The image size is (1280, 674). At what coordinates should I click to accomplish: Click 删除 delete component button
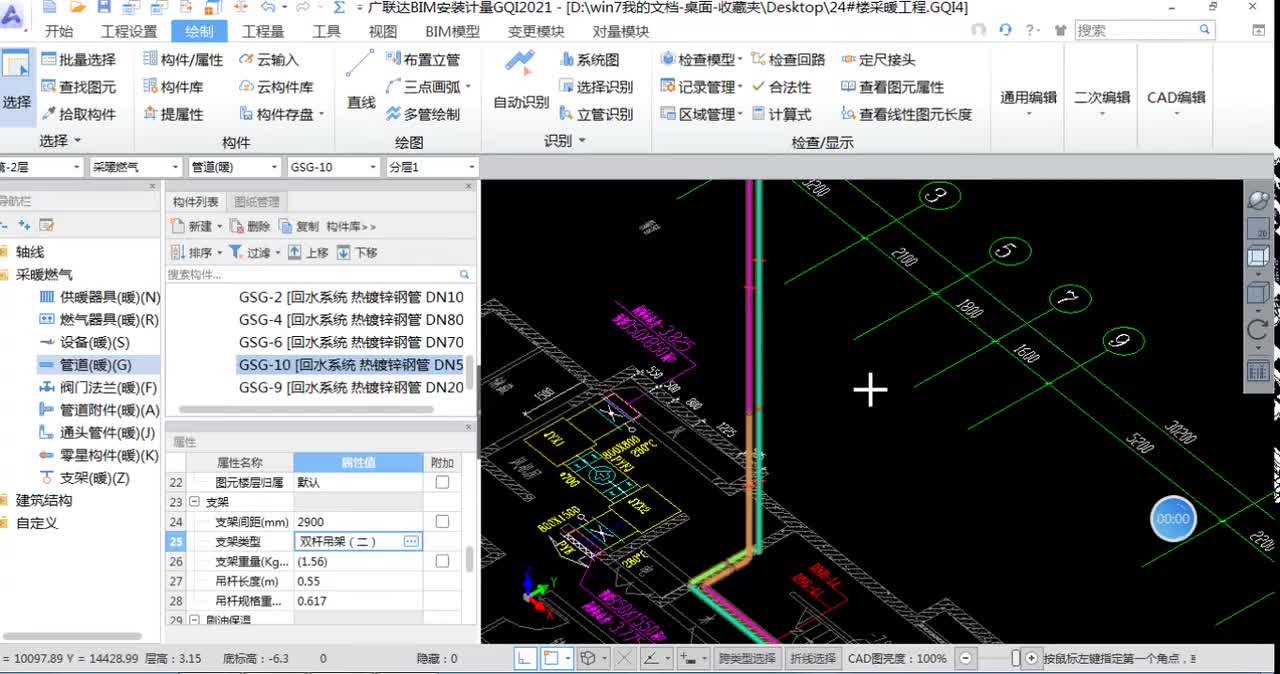(x=250, y=227)
